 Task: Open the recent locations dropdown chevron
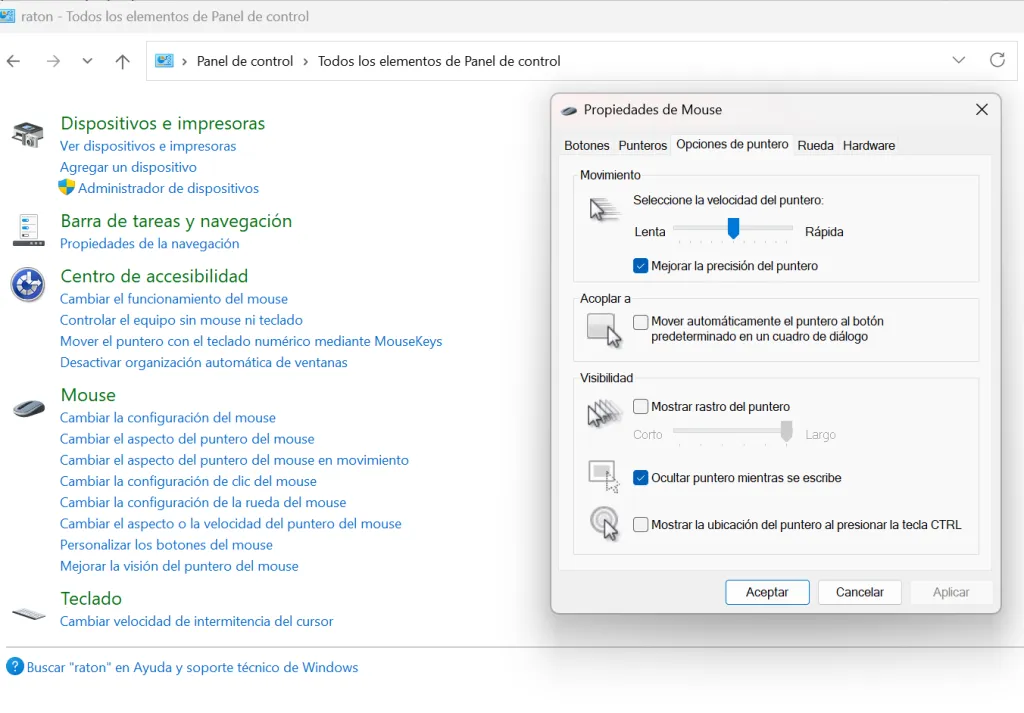pyautogui.click(x=87, y=61)
